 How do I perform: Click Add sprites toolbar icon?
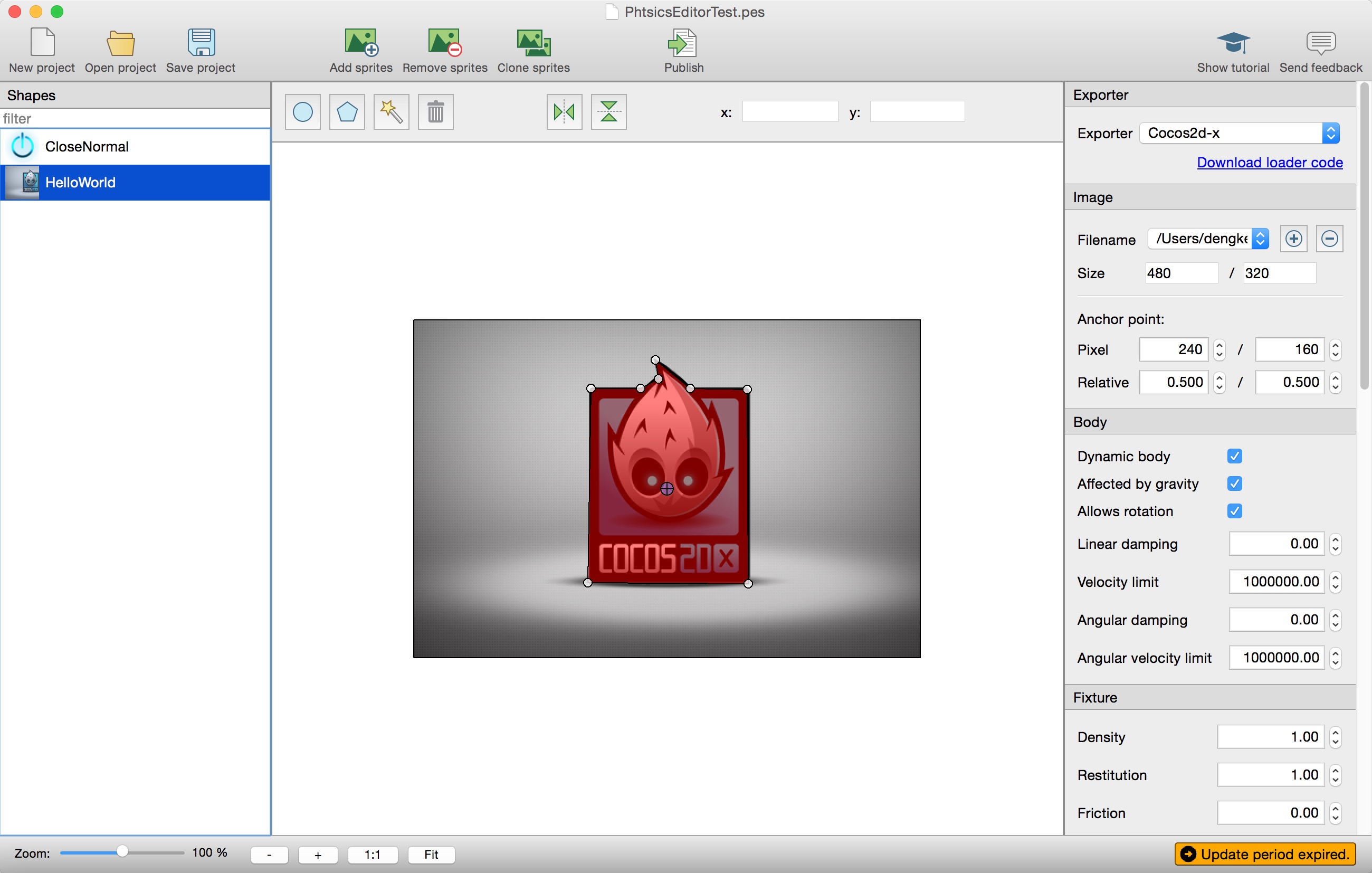tap(360, 43)
